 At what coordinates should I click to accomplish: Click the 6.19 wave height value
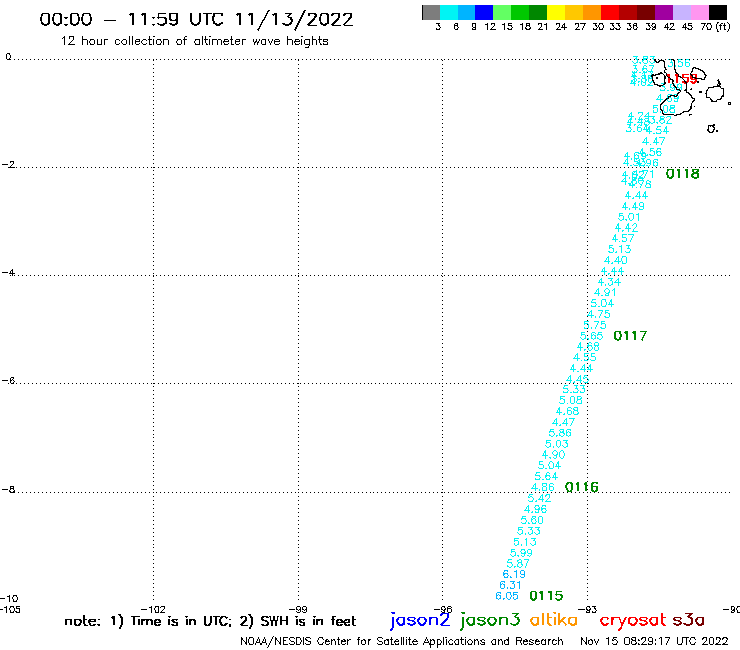point(514,574)
